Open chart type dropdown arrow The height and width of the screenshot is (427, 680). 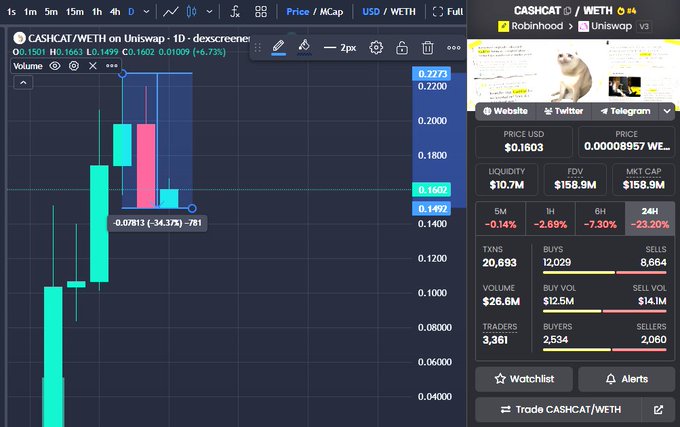tap(209, 12)
